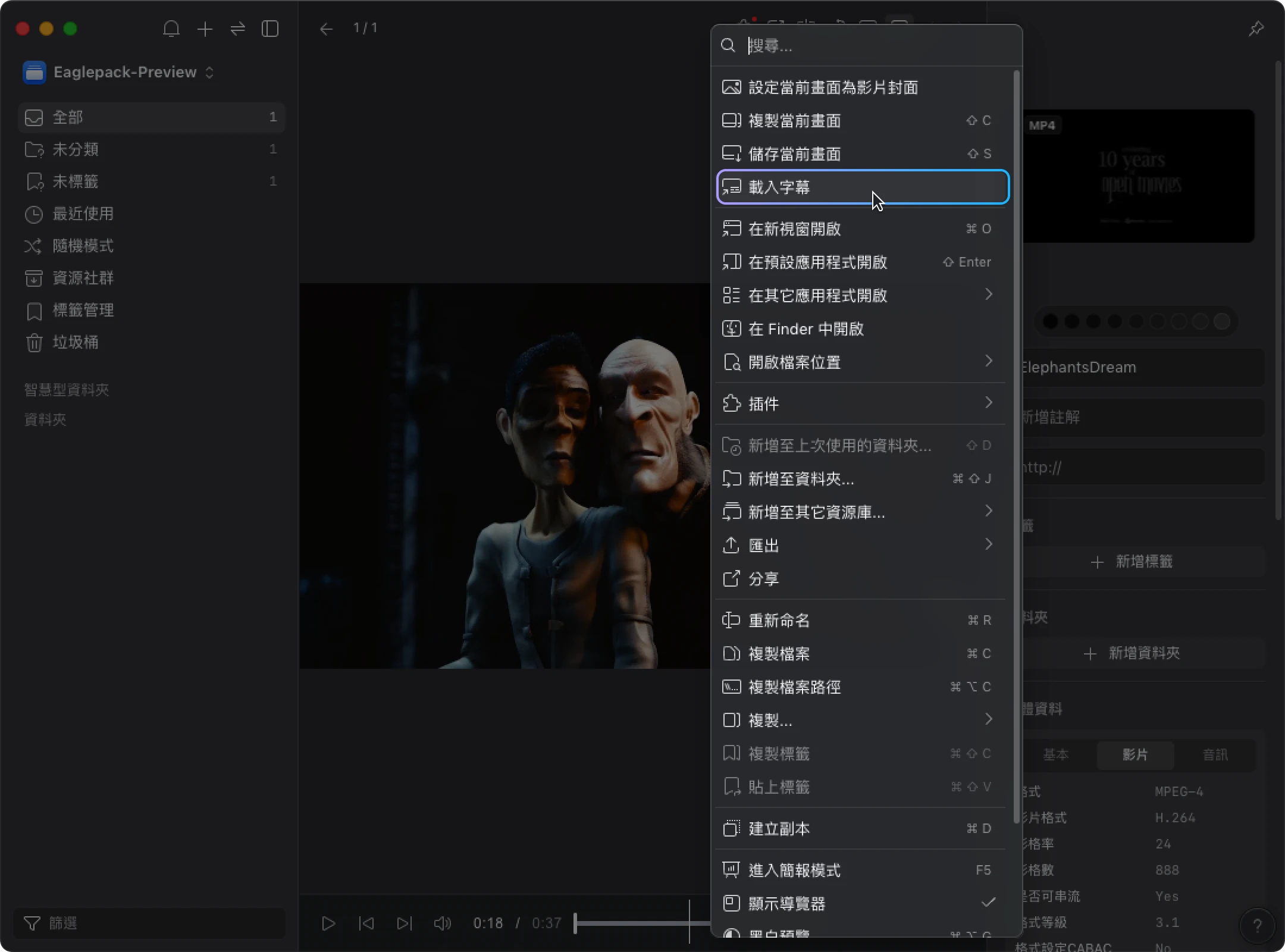Open 垃圾桶 trash in the sidebar

[152, 342]
